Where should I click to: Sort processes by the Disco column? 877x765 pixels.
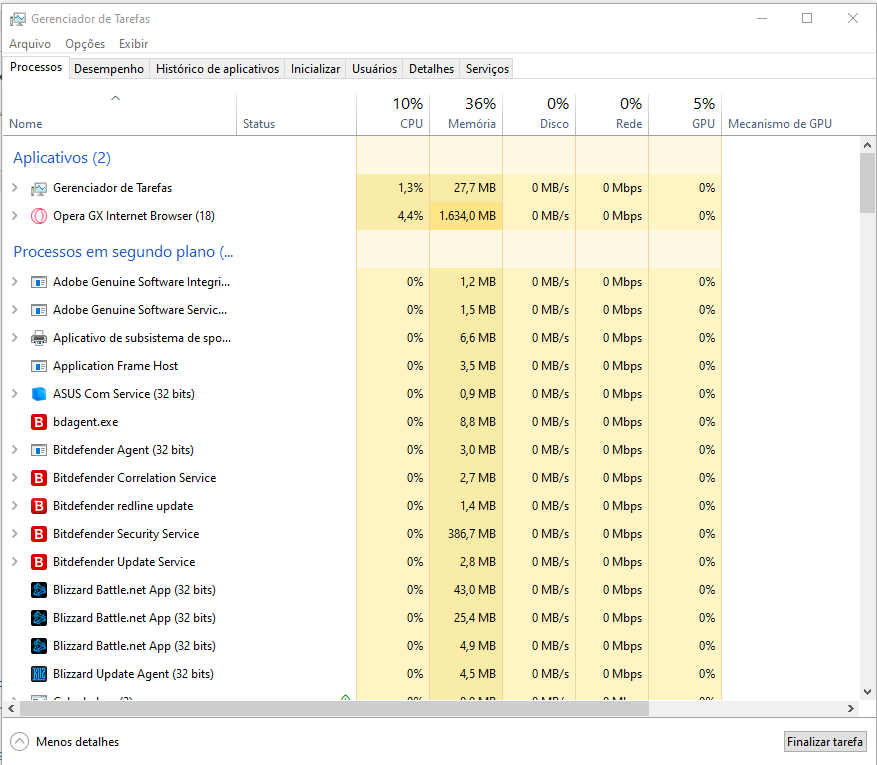(539, 114)
